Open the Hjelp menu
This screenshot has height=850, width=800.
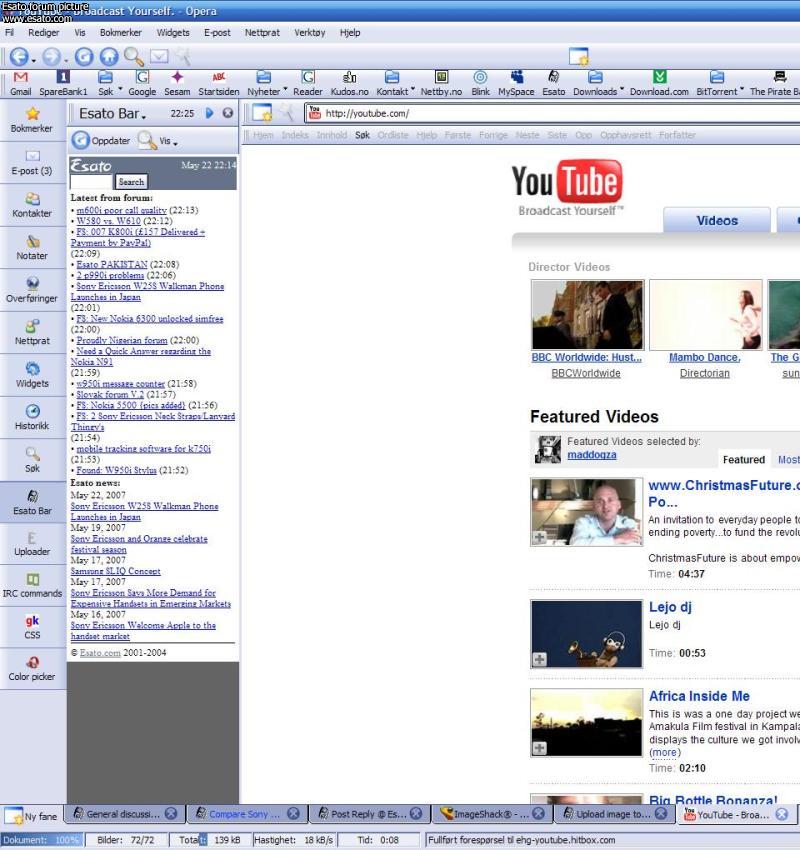350,33
